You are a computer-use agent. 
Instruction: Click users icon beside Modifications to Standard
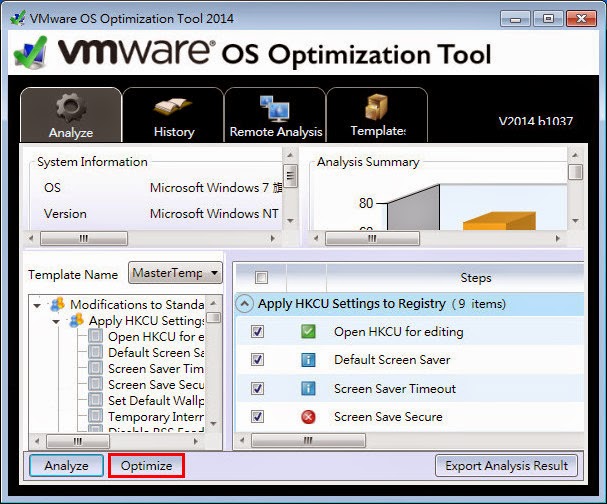click(57, 304)
